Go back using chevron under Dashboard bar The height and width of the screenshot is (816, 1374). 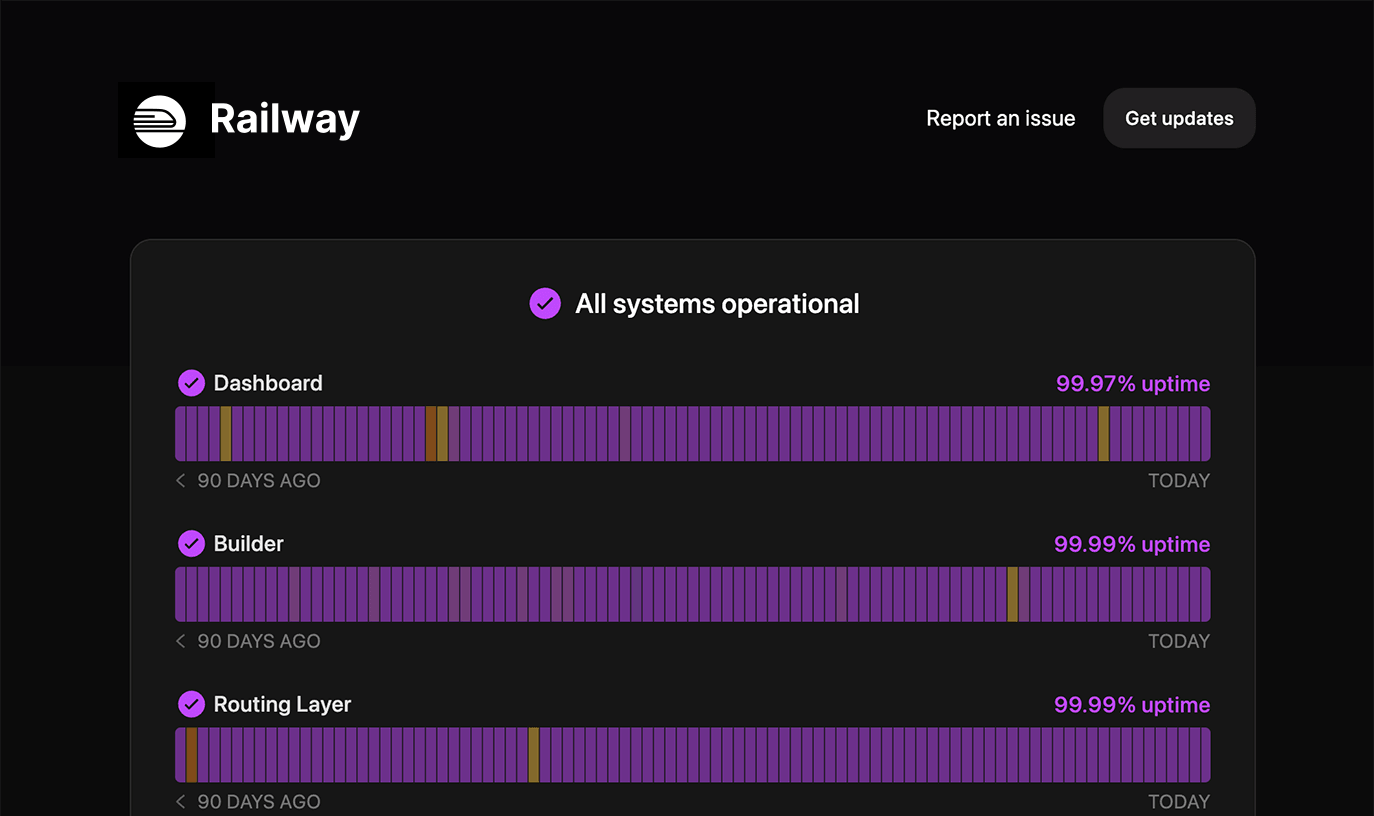pos(181,481)
